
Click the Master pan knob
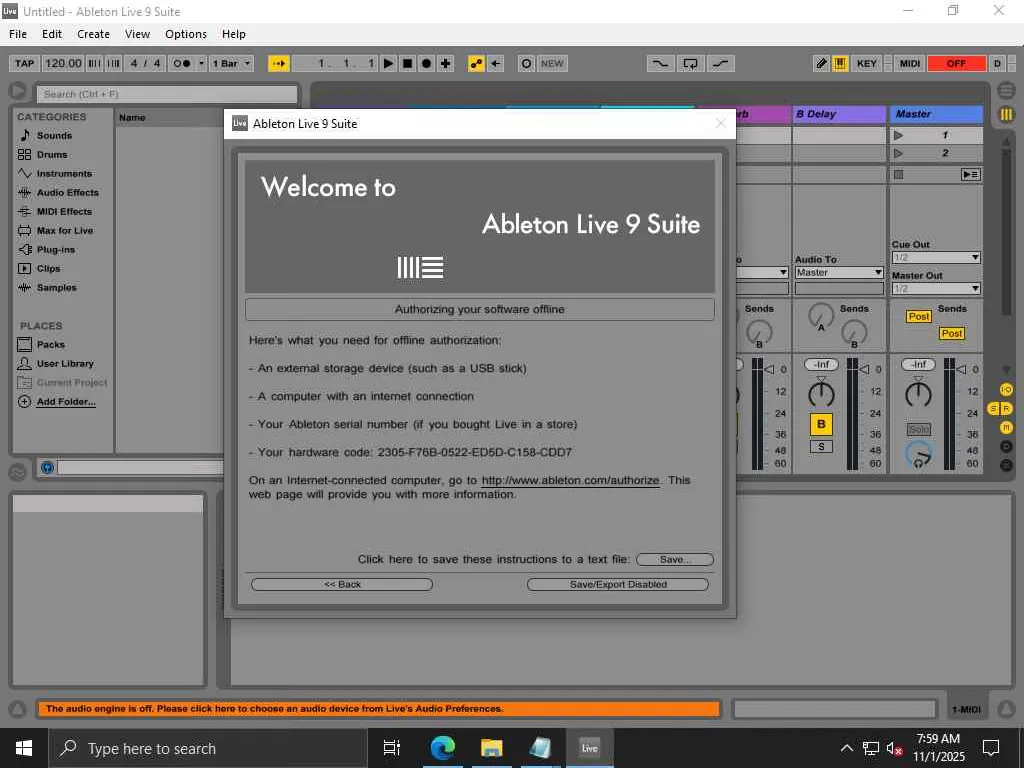pyautogui.click(x=918, y=394)
